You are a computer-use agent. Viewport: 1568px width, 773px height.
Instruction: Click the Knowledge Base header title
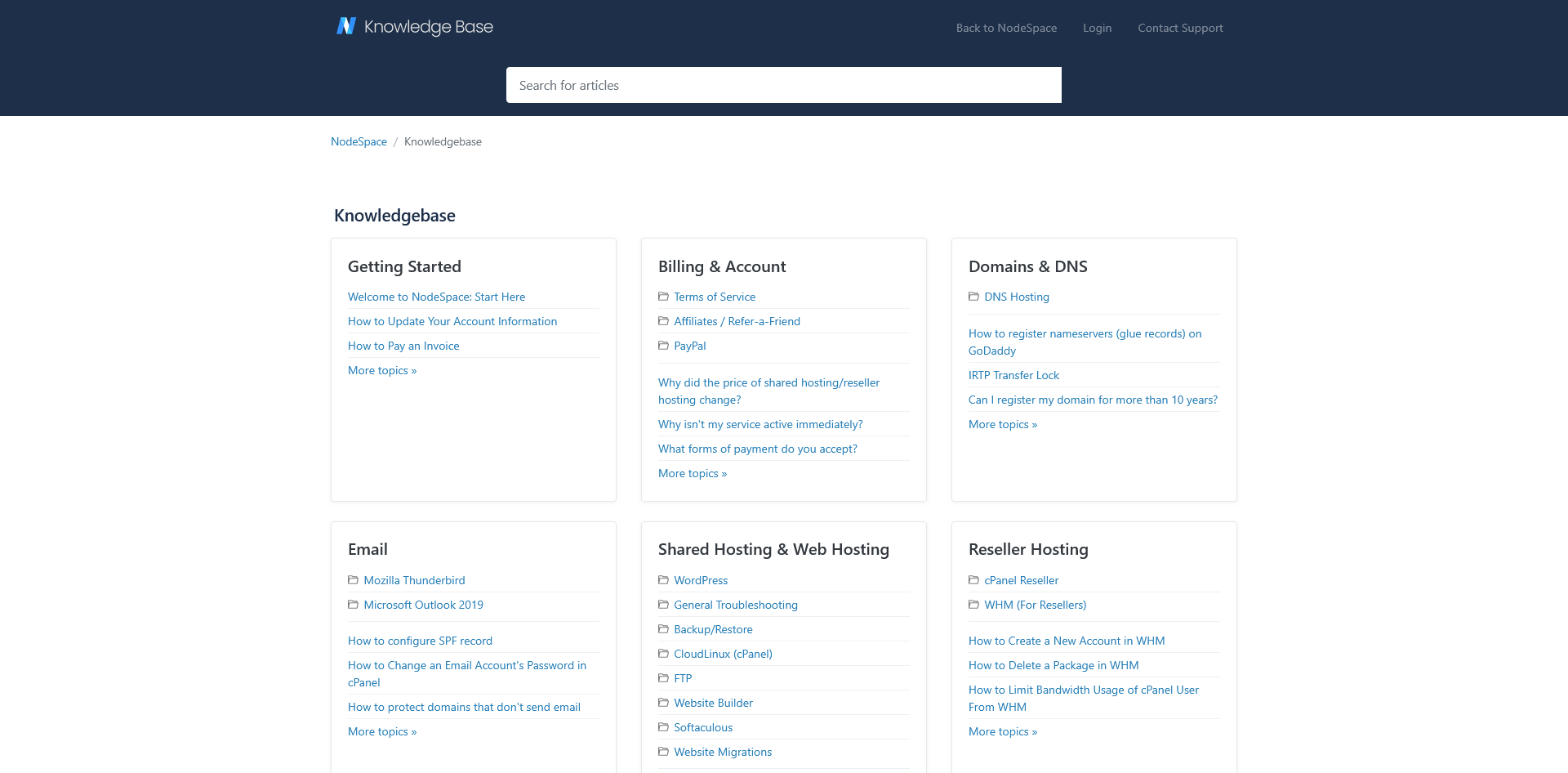[x=429, y=27]
